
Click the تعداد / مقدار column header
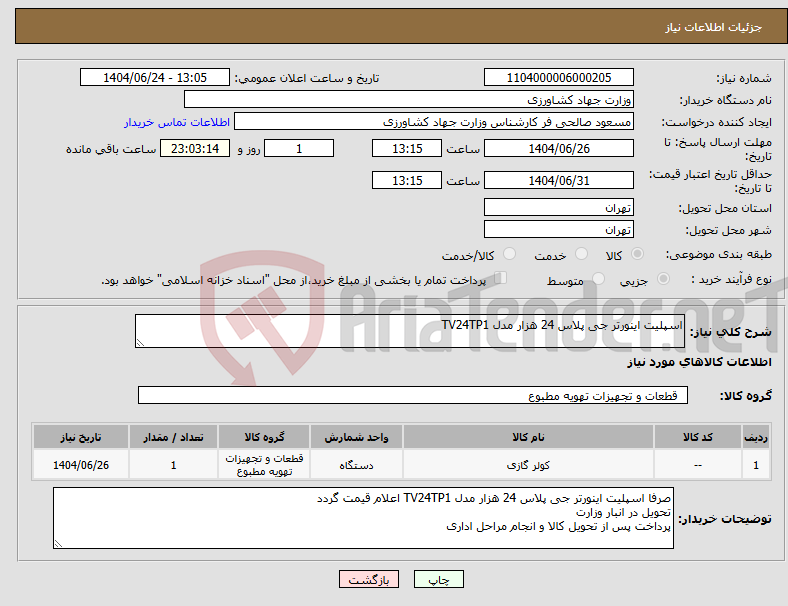[x=173, y=437]
